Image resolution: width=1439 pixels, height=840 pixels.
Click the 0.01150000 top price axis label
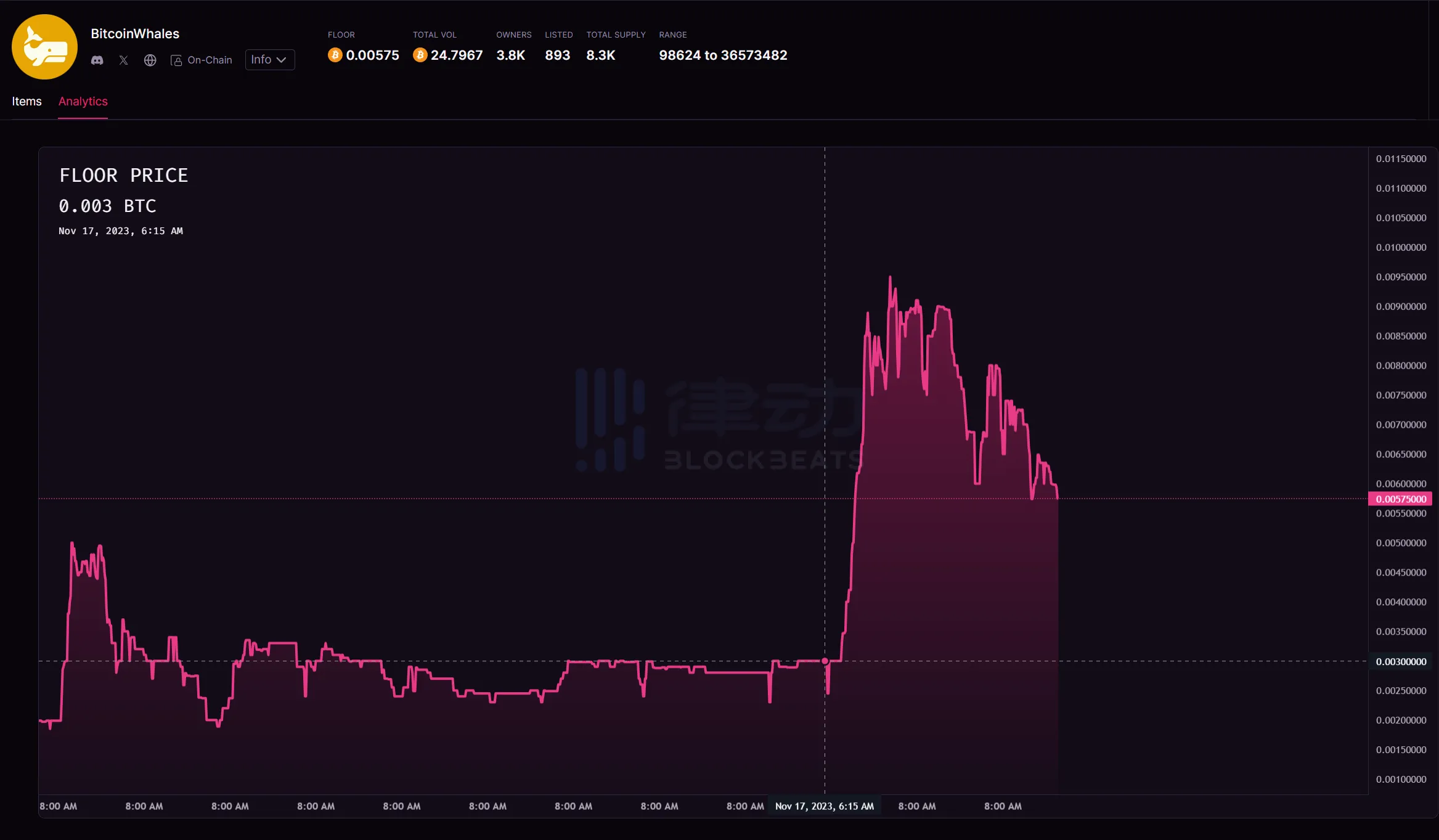pyautogui.click(x=1400, y=159)
